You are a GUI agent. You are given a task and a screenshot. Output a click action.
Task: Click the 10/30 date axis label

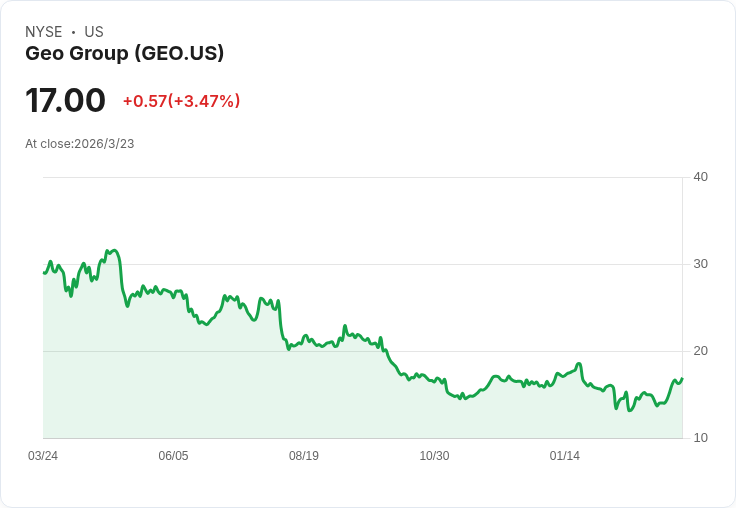click(x=434, y=455)
